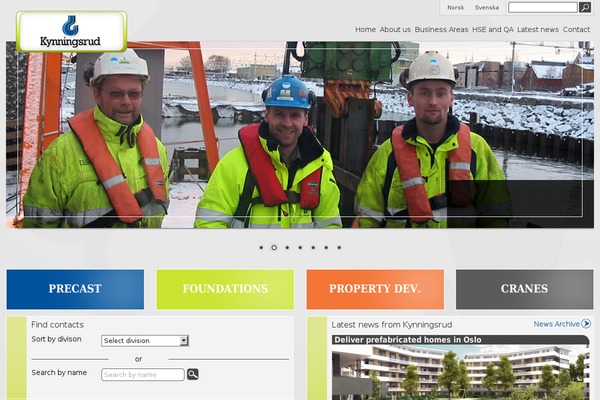The height and width of the screenshot is (400, 600).
Task: Open the CRANES division tile
Action: click(x=525, y=289)
